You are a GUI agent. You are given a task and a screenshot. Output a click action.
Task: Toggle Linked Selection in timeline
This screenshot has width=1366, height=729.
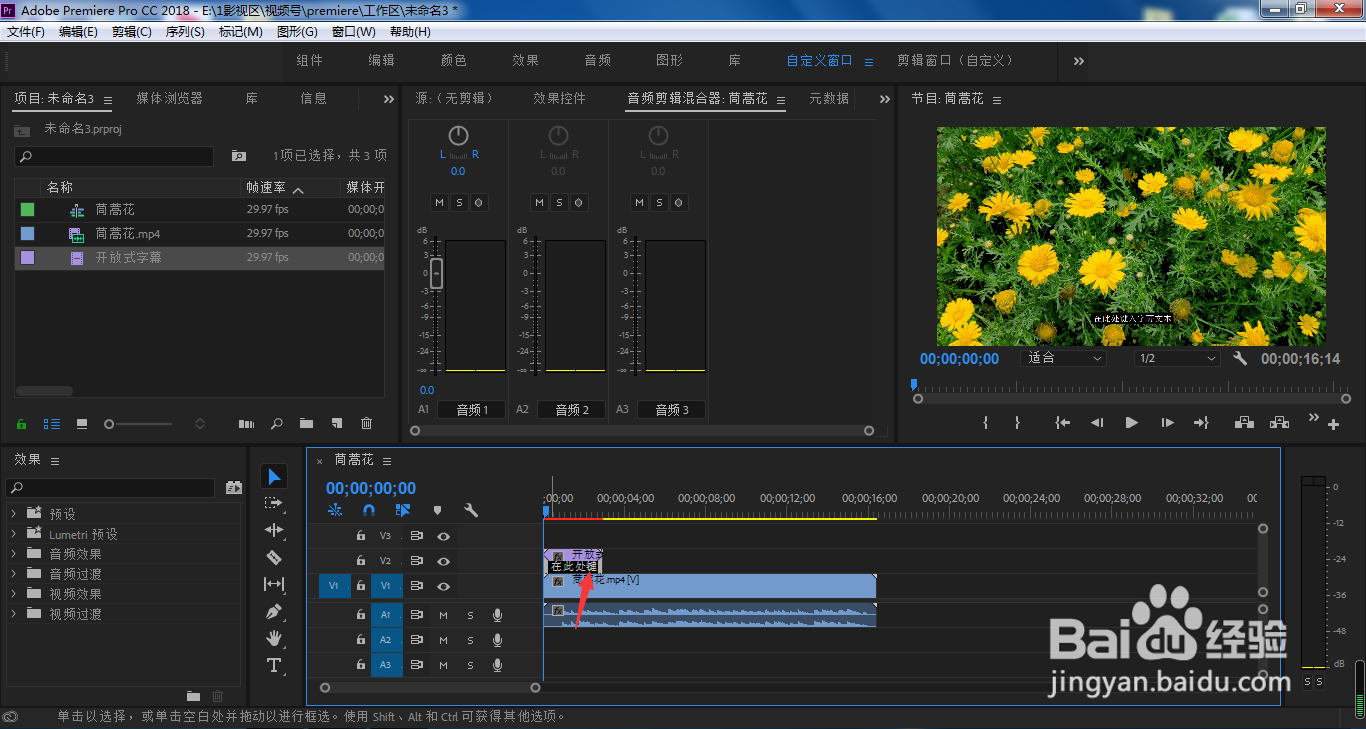coord(402,510)
